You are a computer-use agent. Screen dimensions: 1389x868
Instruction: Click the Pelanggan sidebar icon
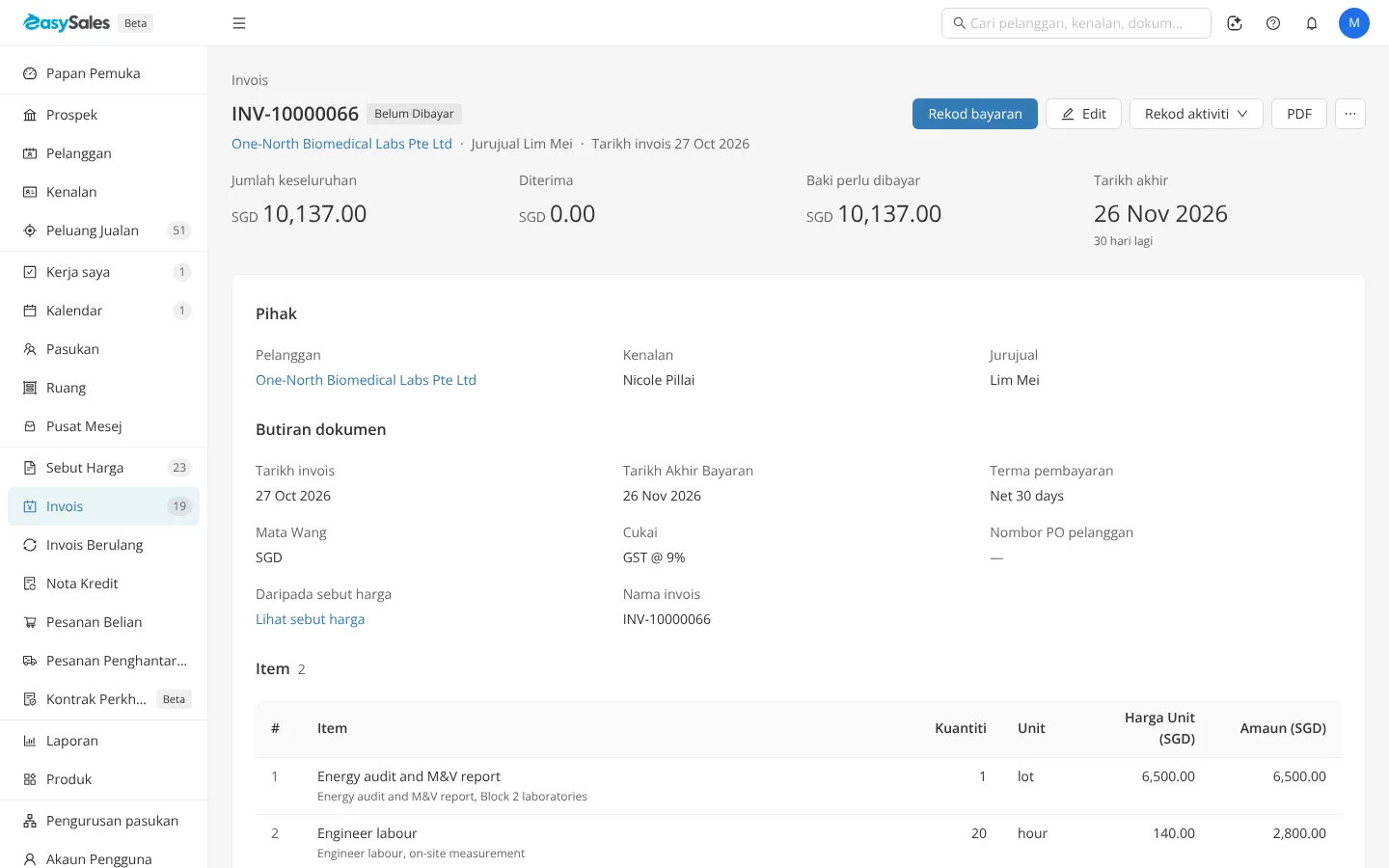click(x=30, y=153)
